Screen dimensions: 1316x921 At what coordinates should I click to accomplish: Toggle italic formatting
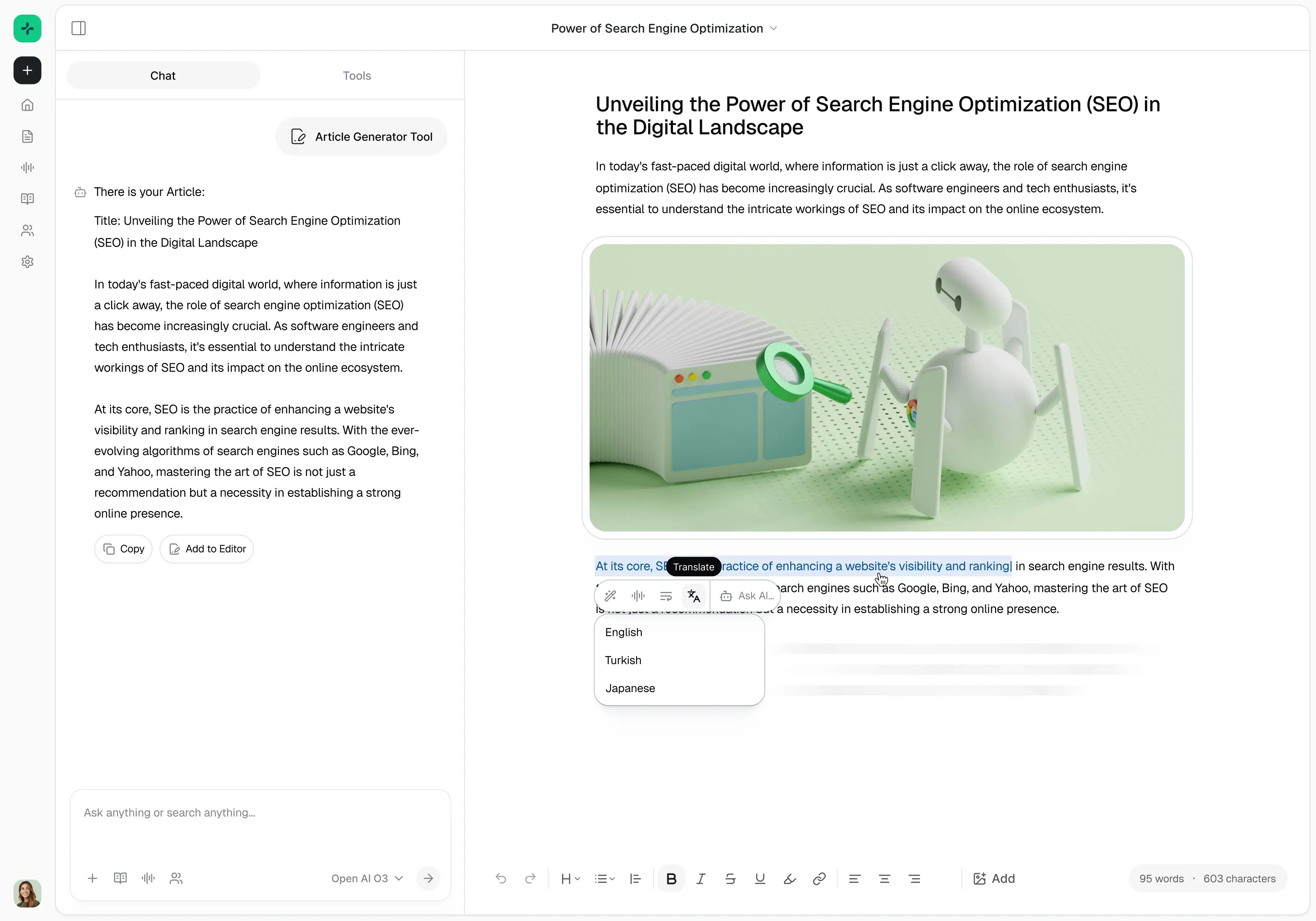(700, 879)
